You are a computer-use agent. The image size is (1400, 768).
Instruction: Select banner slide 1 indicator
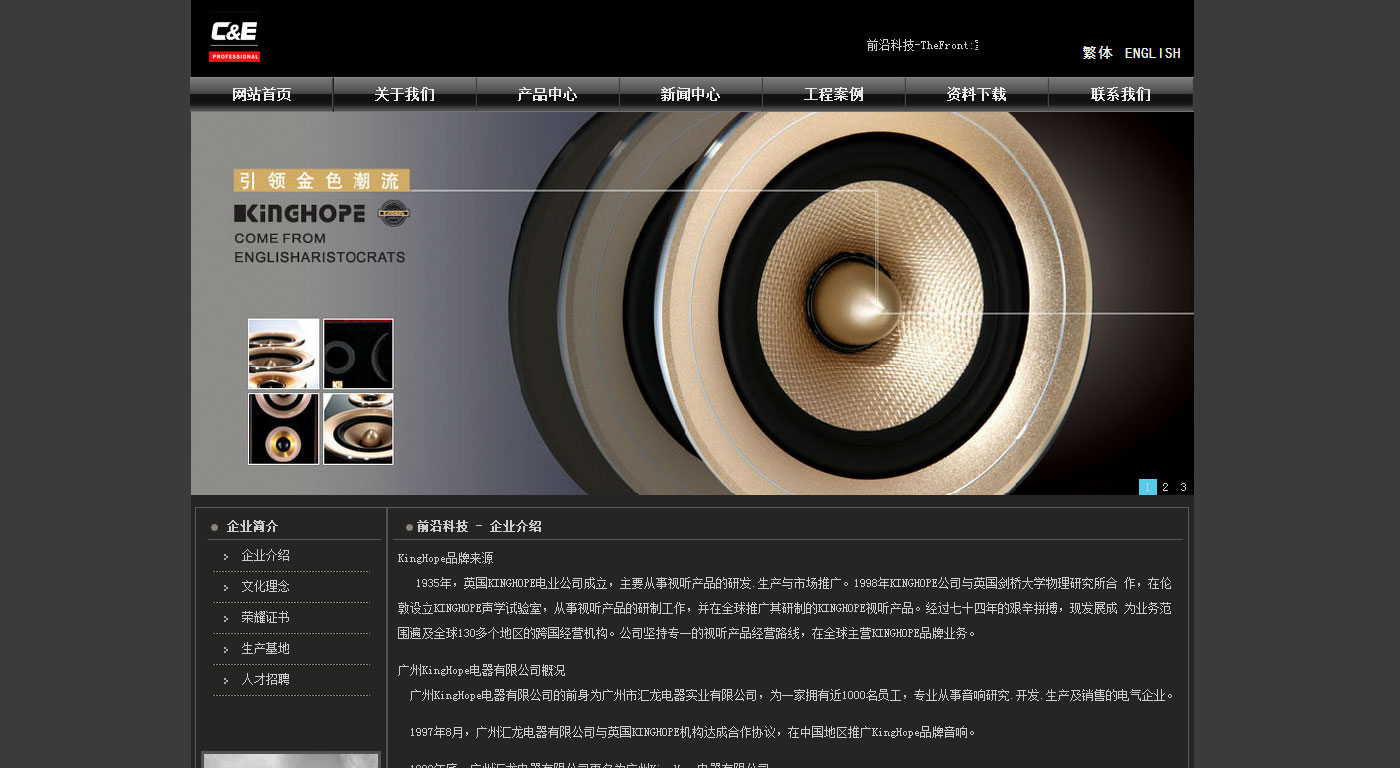point(1148,487)
